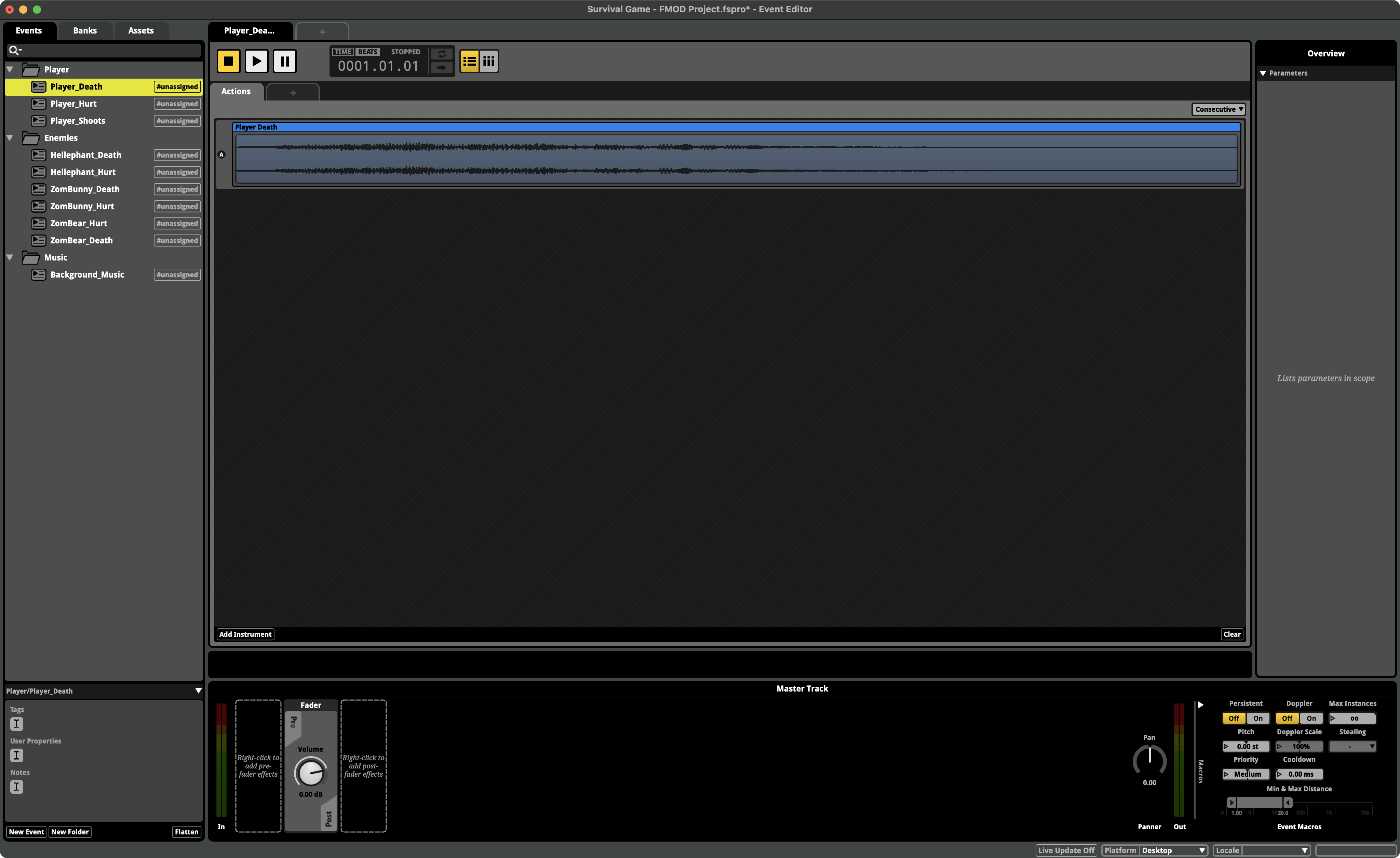Turn Persistent On

(x=1258, y=718)
